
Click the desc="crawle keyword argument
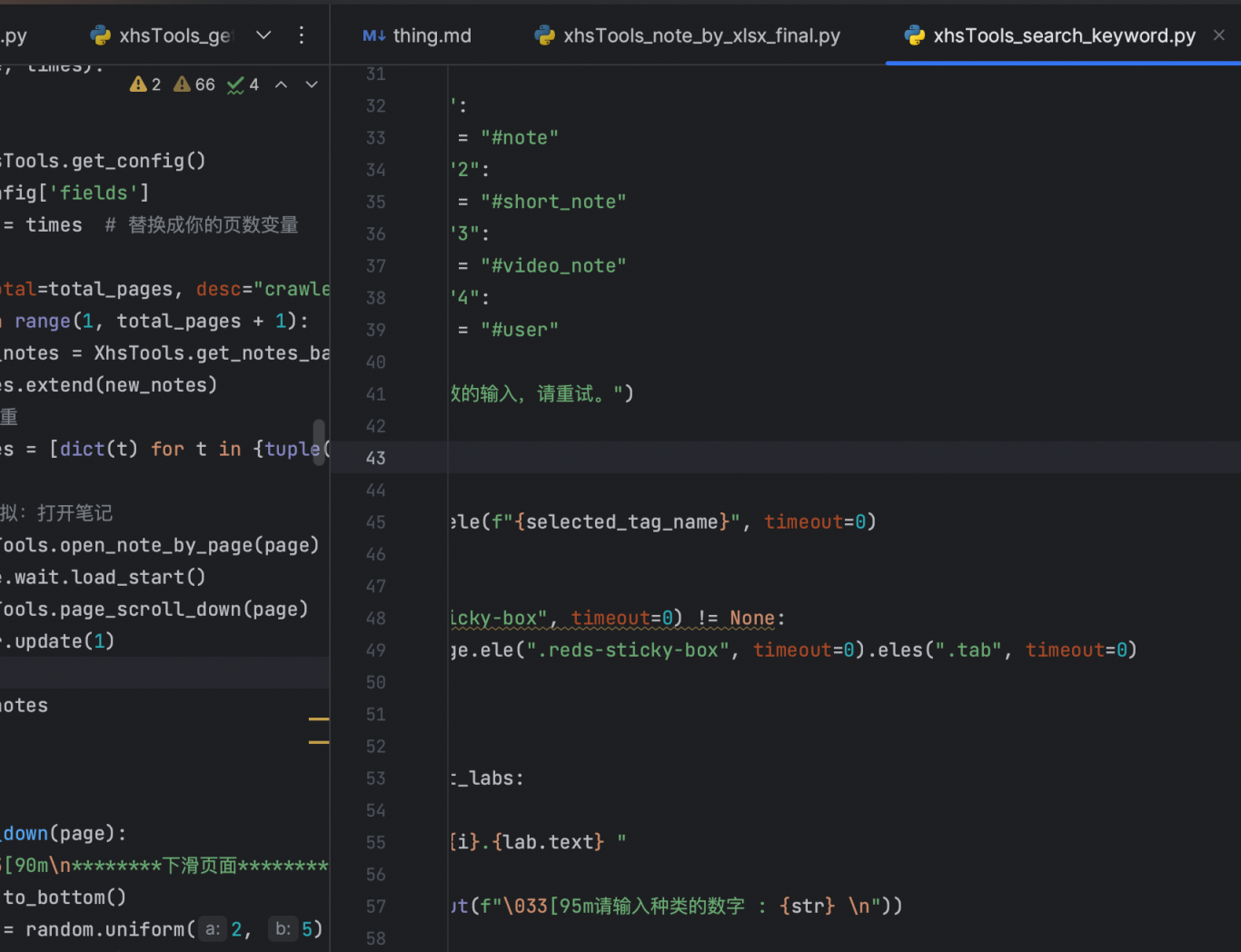(263, 289)
